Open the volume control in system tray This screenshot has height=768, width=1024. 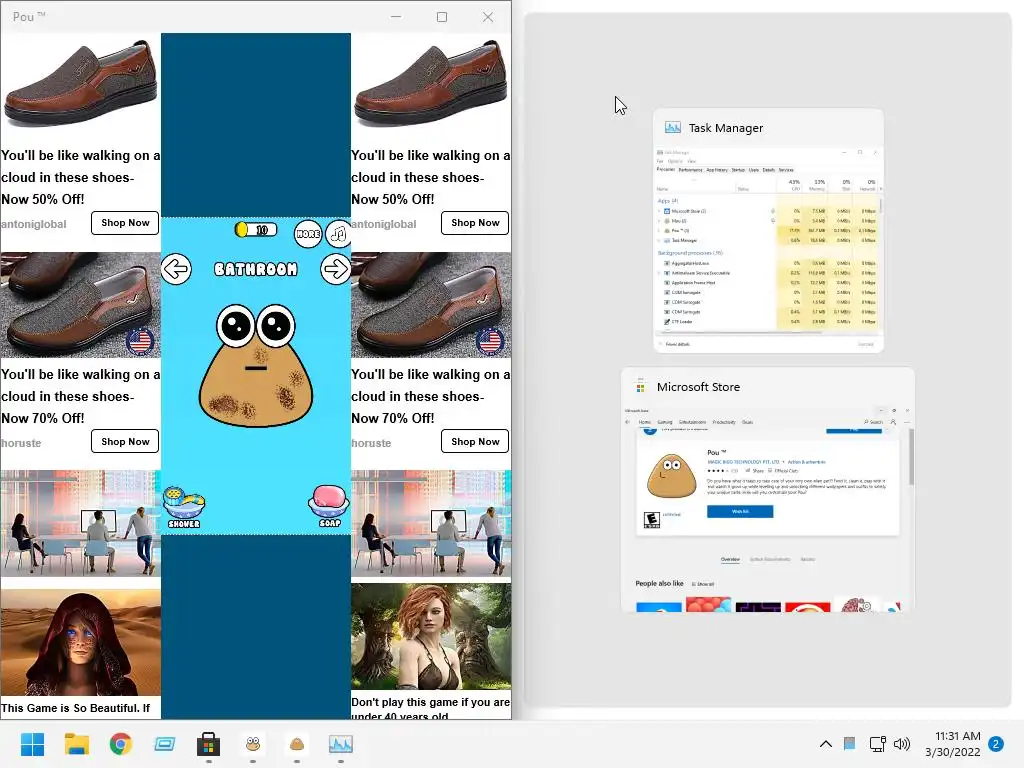click(x=902, y=744)
